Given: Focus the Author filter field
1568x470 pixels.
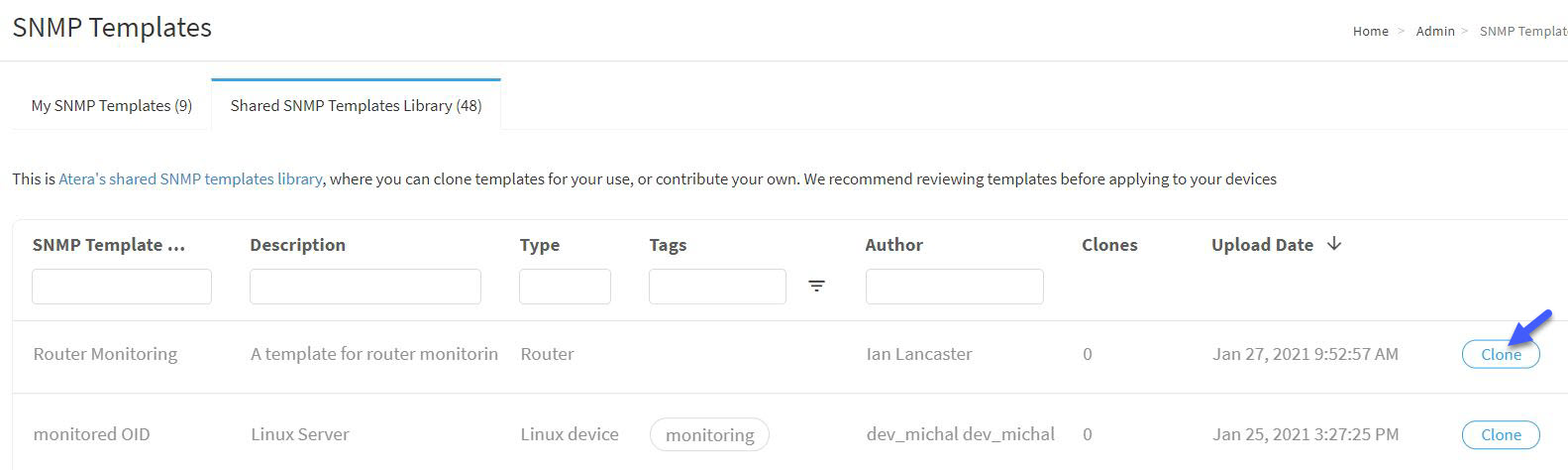Looking at the screenshot, I should [955, 287].
